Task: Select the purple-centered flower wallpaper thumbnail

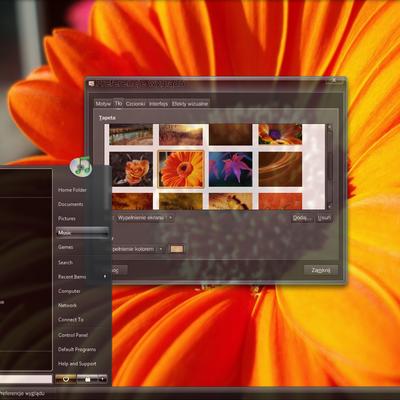Action: coord(280,134)
